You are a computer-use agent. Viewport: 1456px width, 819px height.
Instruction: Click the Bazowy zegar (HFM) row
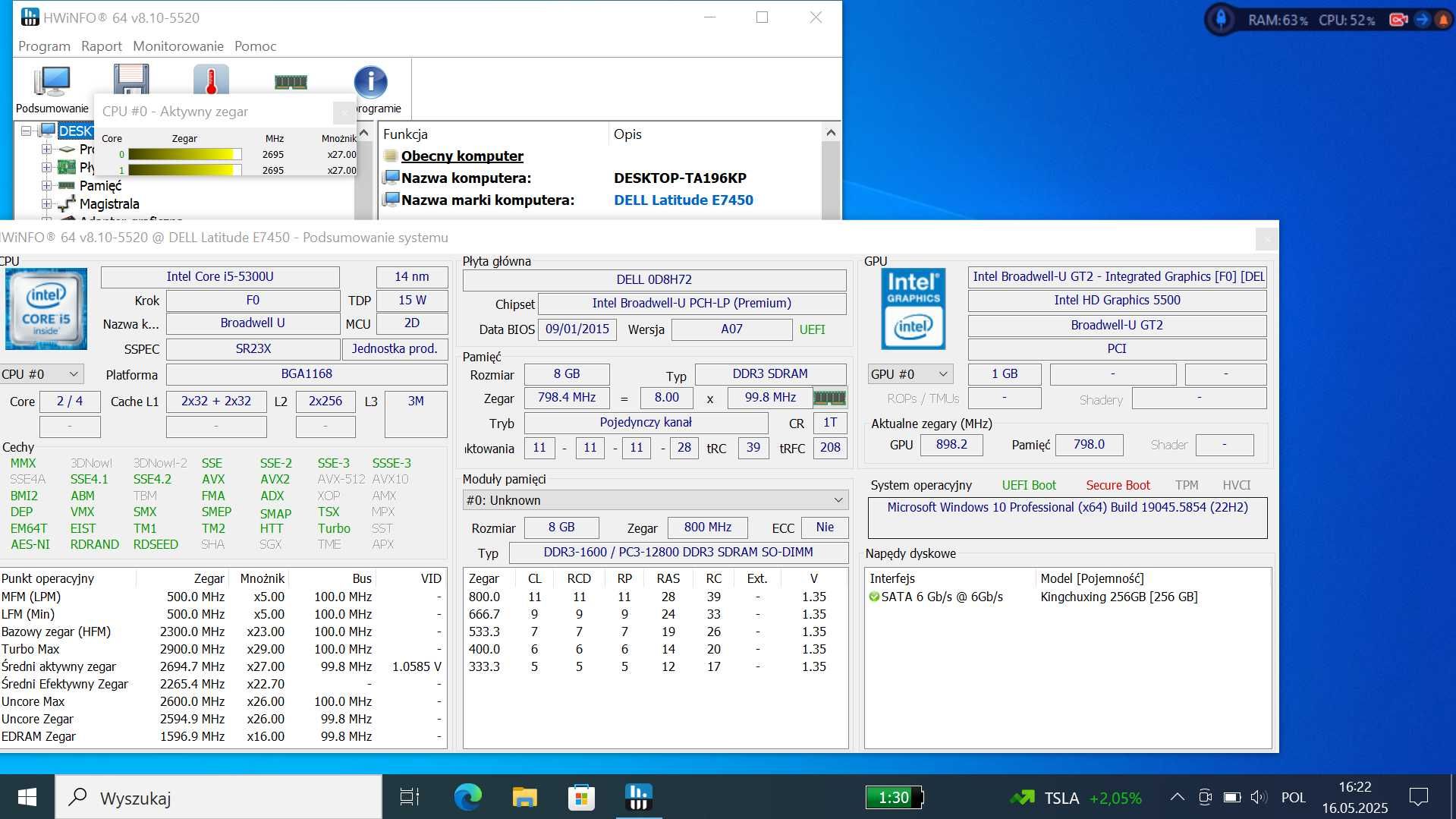[222, 632]
